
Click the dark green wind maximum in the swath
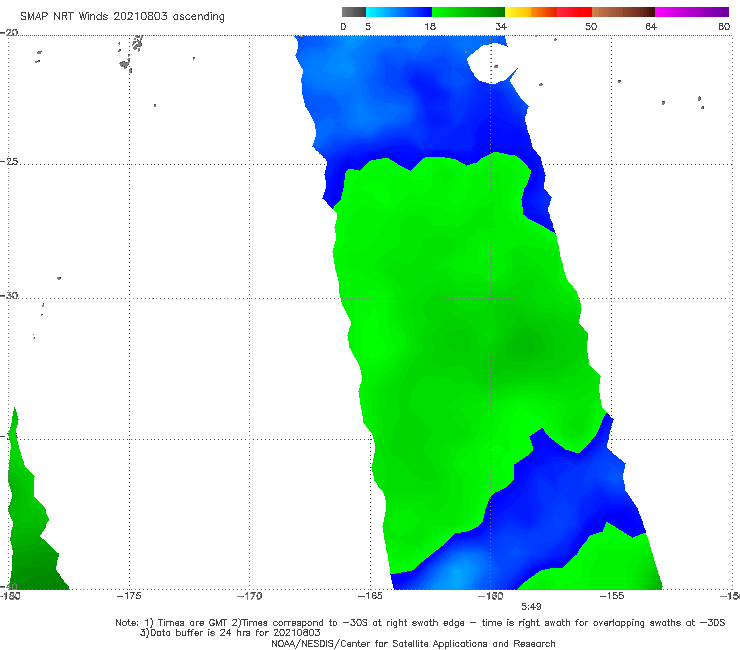[524, 346]
